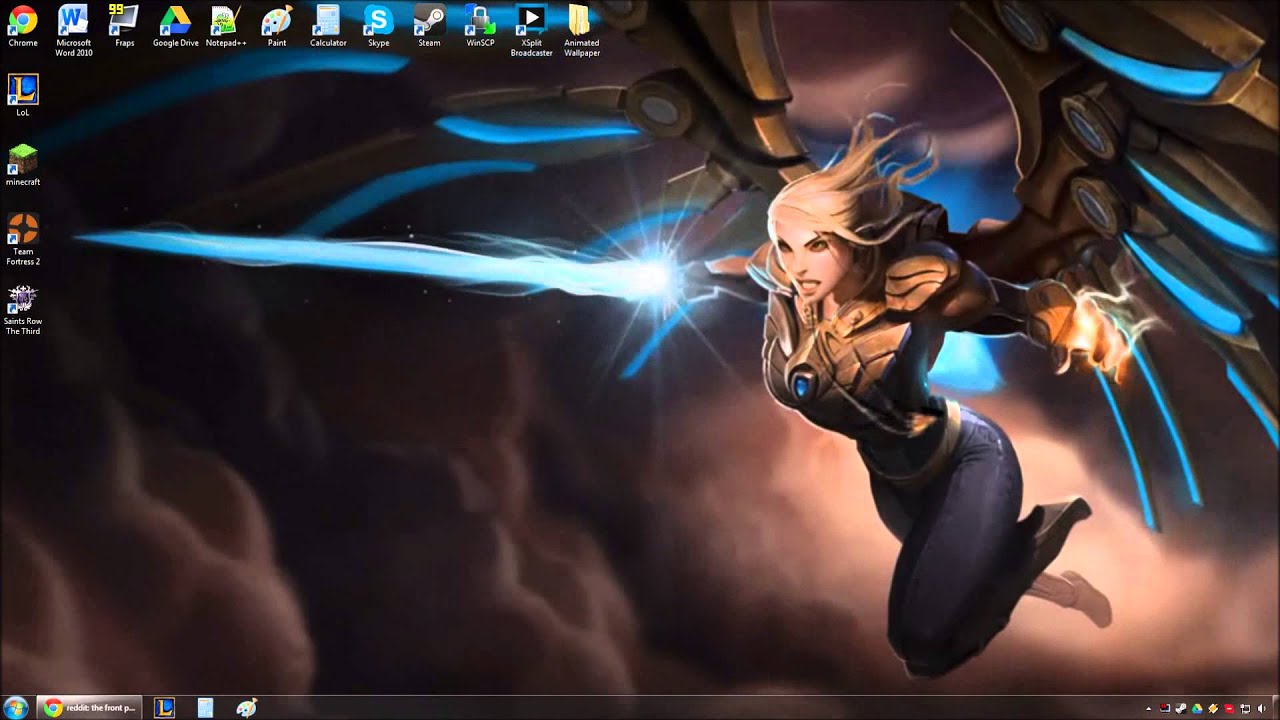Screen dimensions: 1280x720
Task: Click the Steam system tray icon
Action: tap(1181, 709)
